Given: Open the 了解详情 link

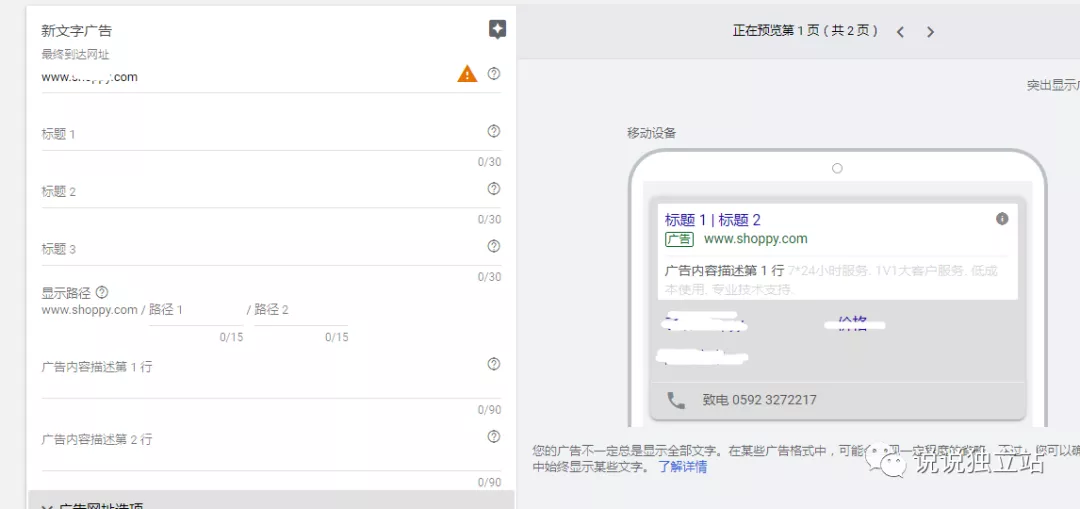Looking at the screenshot, I should 682,467.
